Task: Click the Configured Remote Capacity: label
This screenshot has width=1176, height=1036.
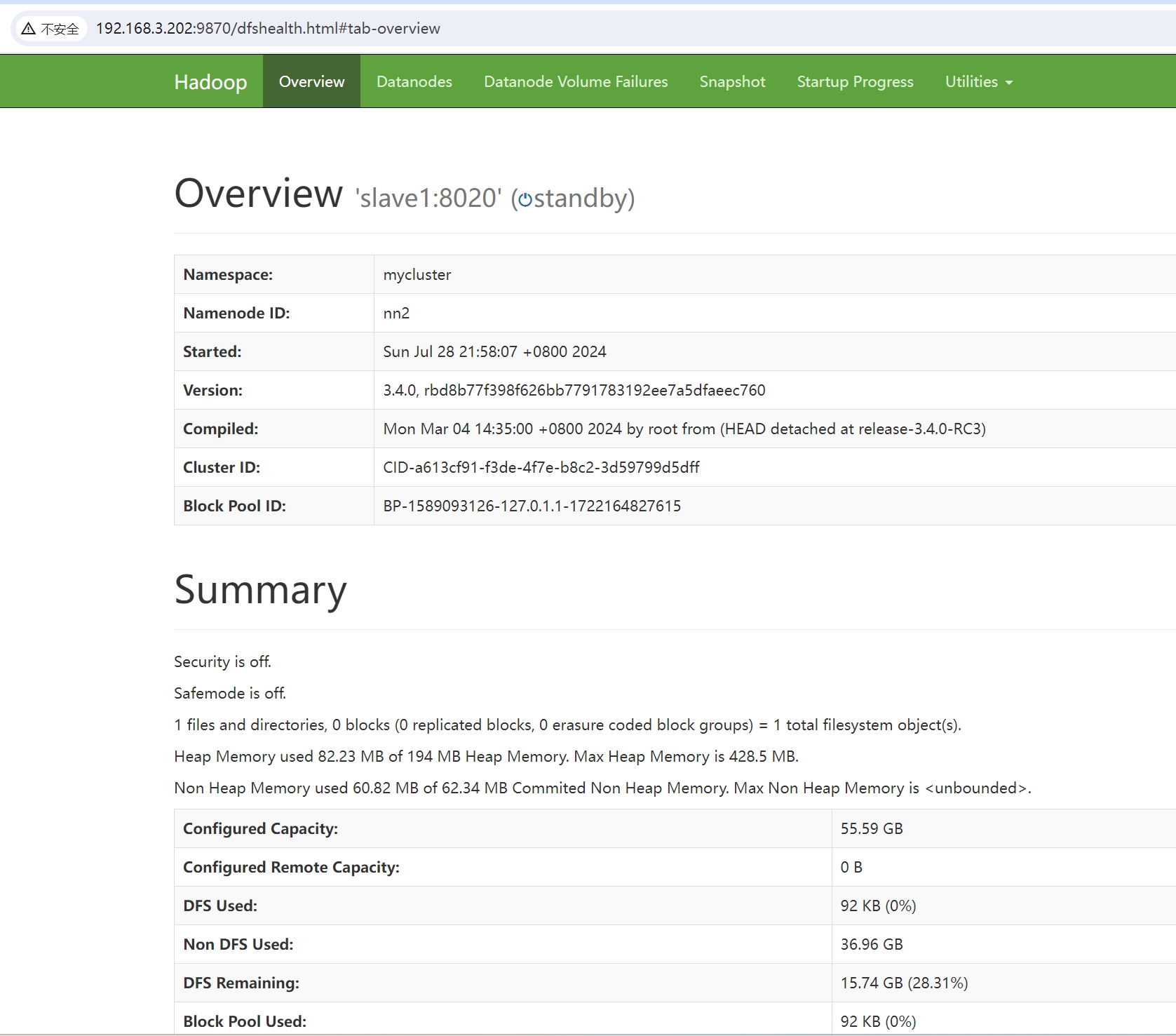Action: (291, 867)
